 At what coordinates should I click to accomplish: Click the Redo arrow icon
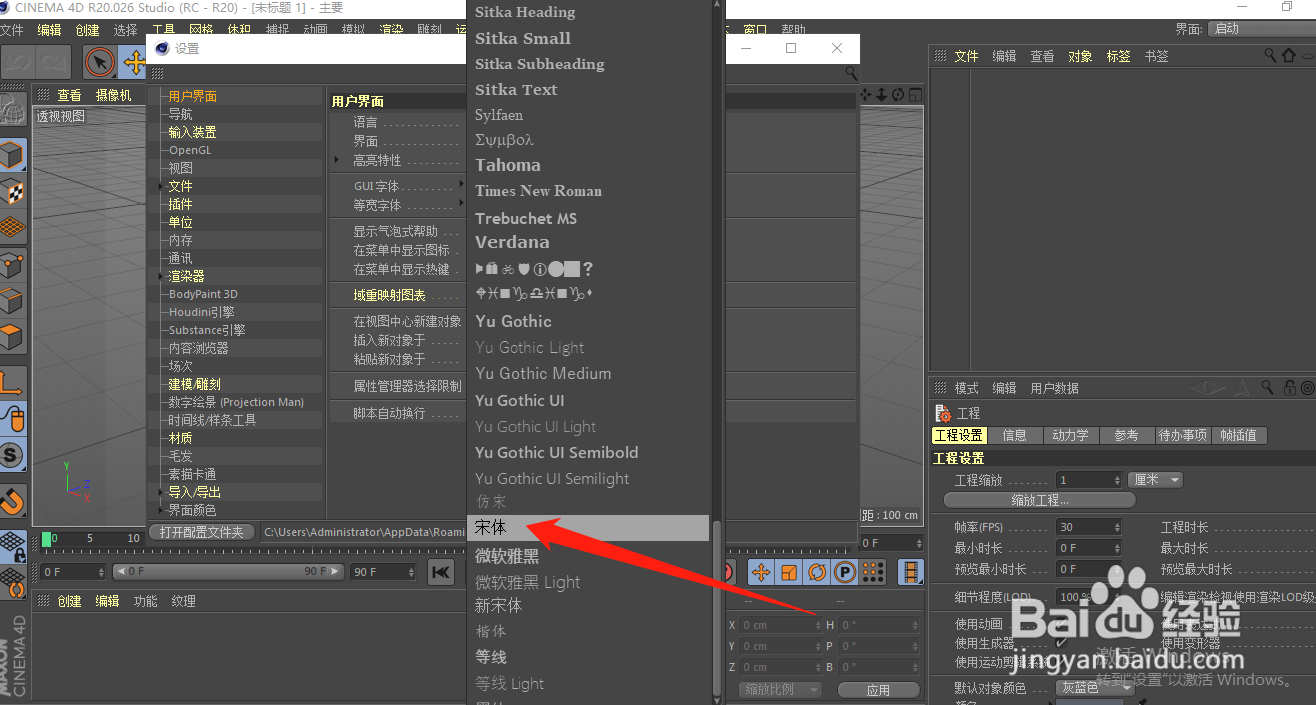[53, 63]
